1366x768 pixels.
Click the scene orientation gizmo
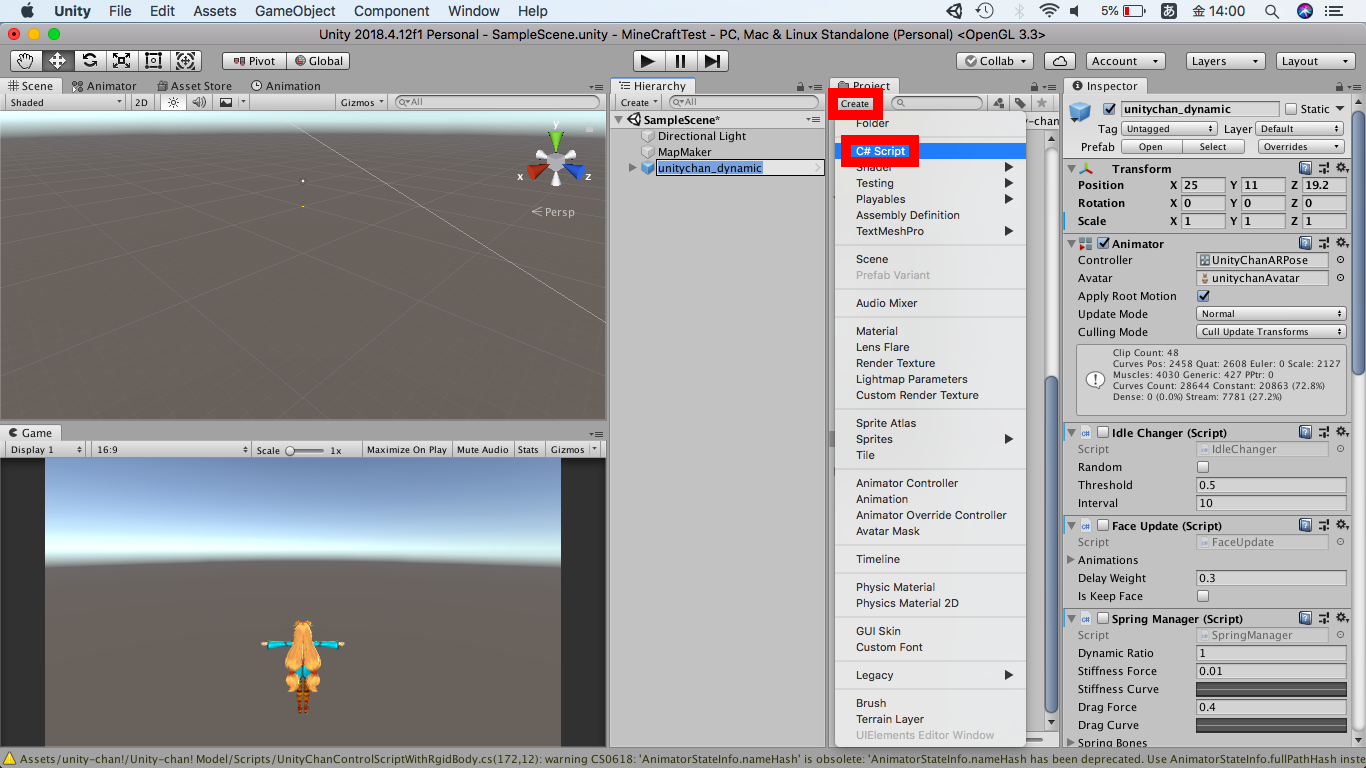(554, 160)
